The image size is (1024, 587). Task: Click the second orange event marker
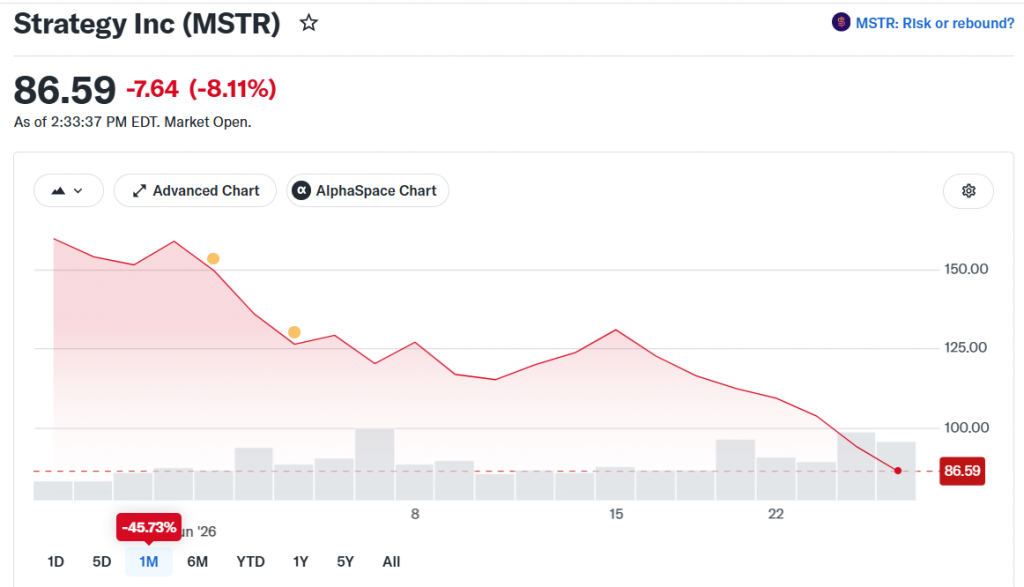294,332
